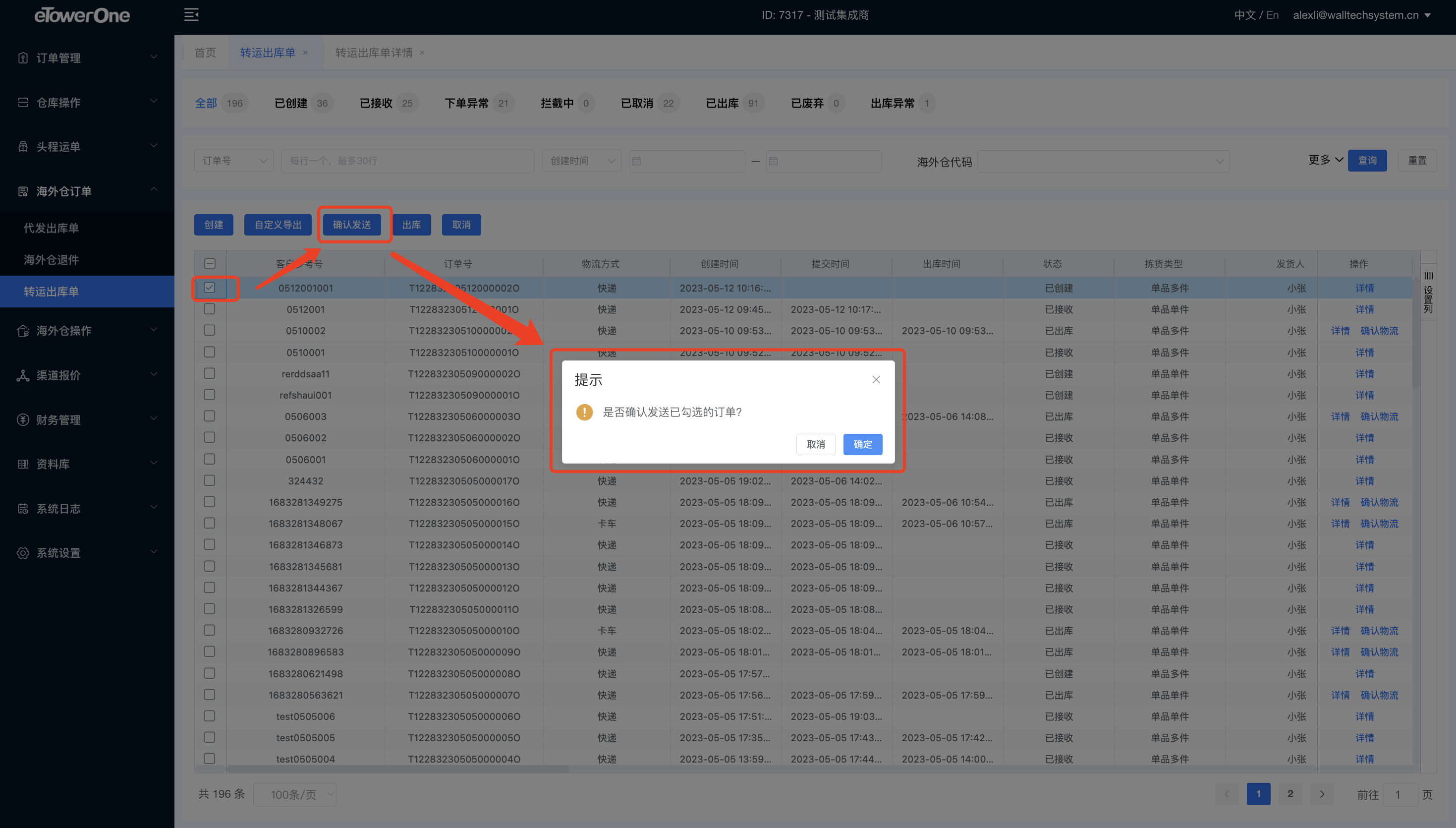
Task: Go to page 2
Action: (1290, 794)
